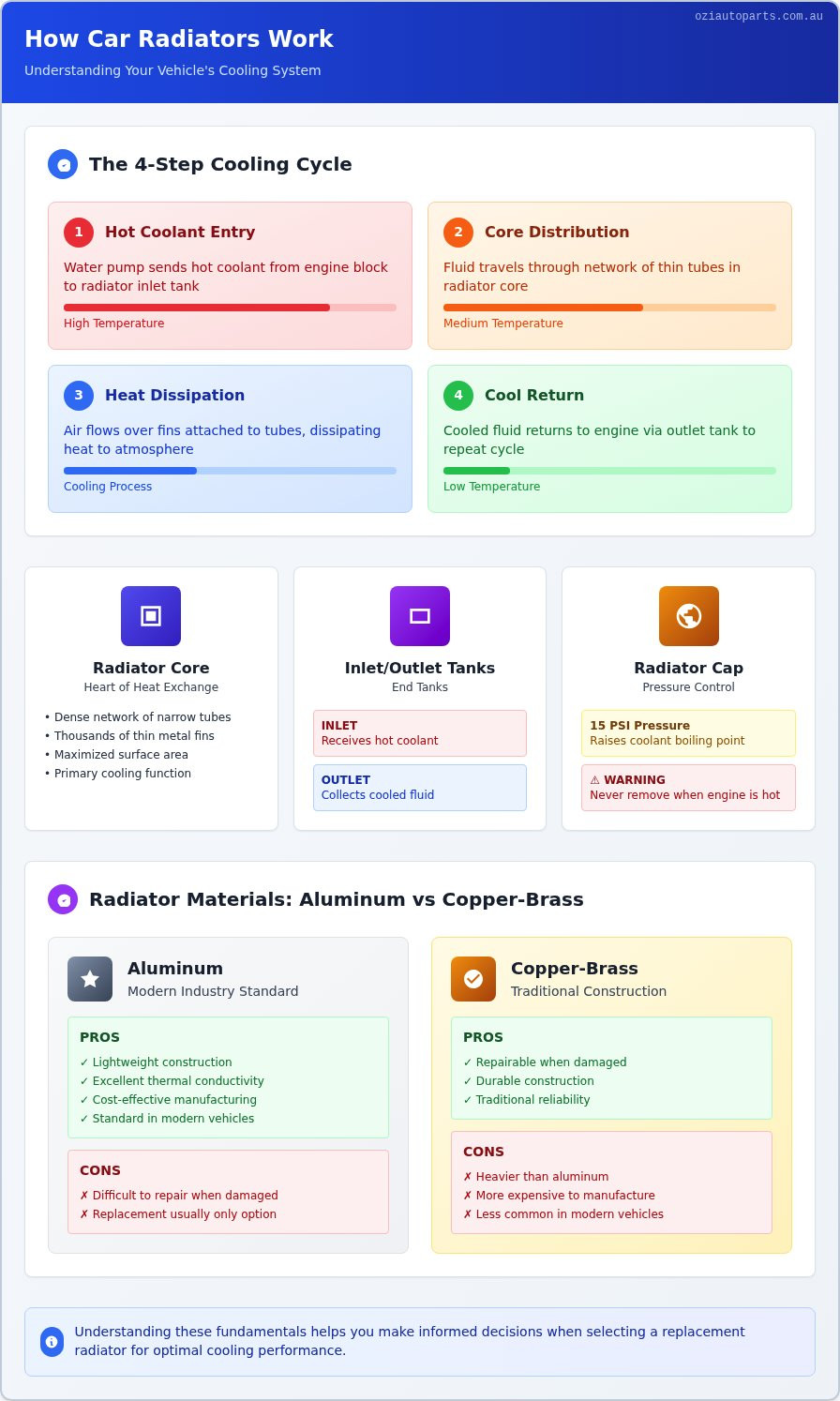Click the Copper-Brass checkmark icon
The width and height of the screenshot is (840, 1401).
(x=473, y=979)
